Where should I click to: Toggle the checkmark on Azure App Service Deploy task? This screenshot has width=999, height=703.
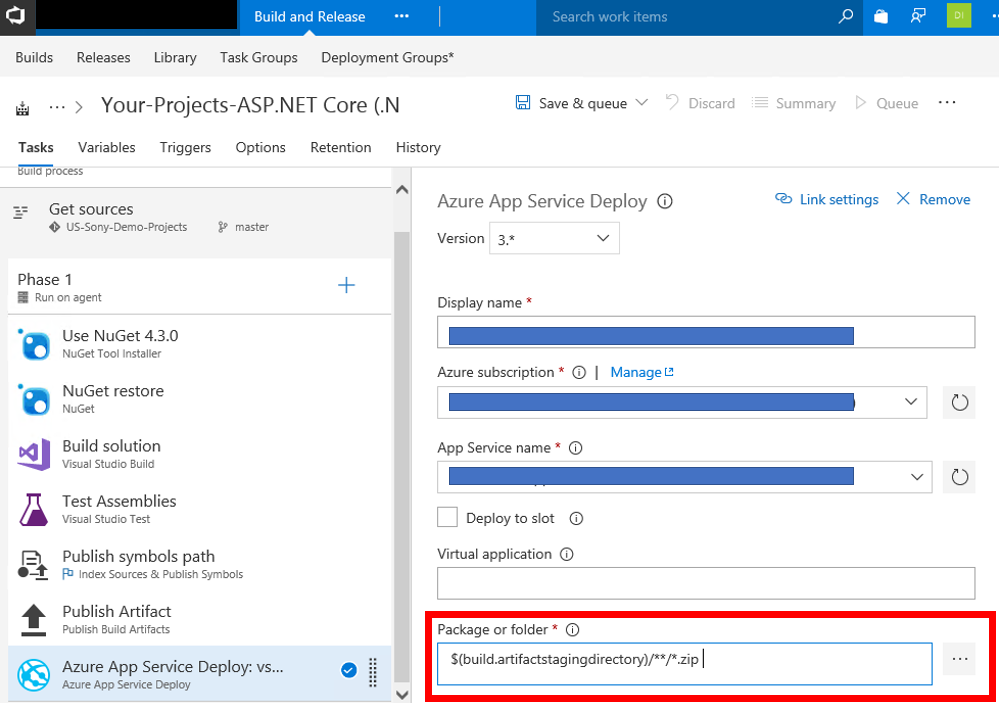click(x=349, y=670)
